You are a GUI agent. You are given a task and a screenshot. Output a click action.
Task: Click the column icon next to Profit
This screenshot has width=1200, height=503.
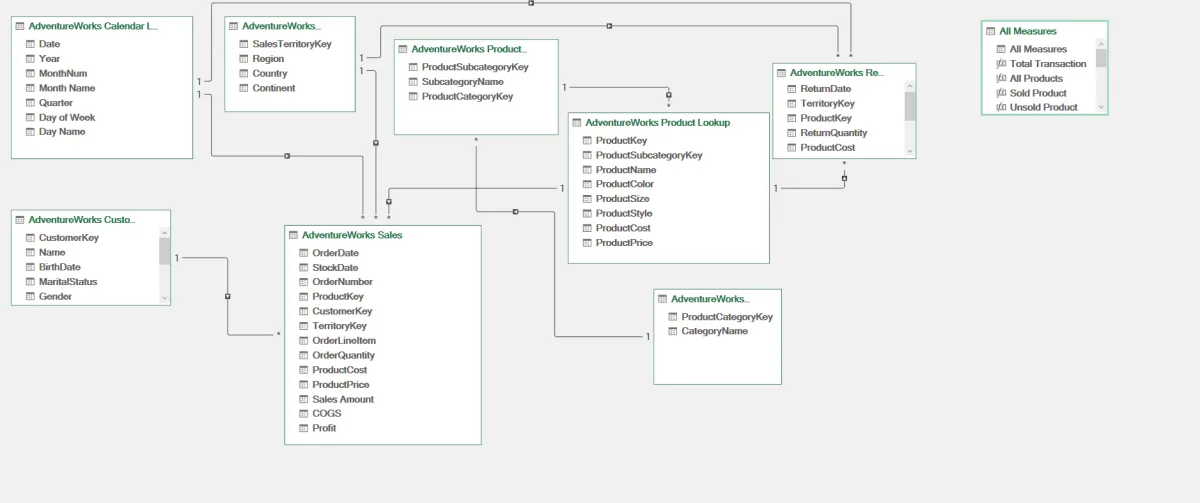coord(303,428)
